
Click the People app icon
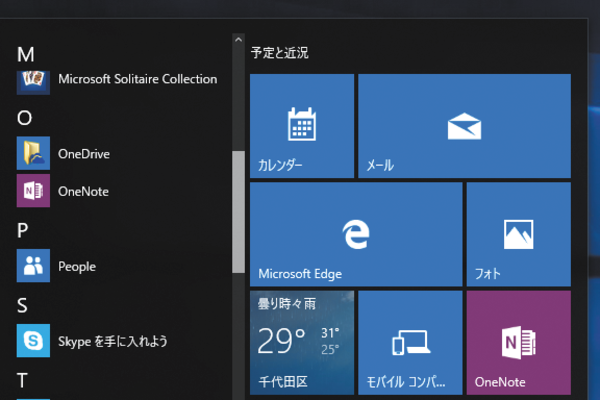point(33,266)
